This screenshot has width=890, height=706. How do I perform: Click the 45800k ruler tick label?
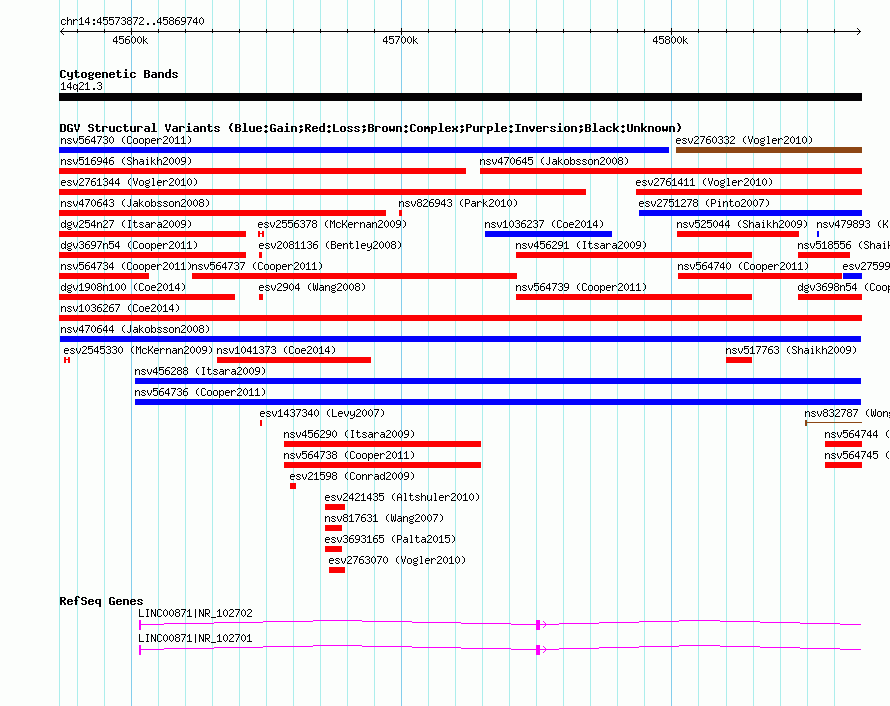(670, 40)
